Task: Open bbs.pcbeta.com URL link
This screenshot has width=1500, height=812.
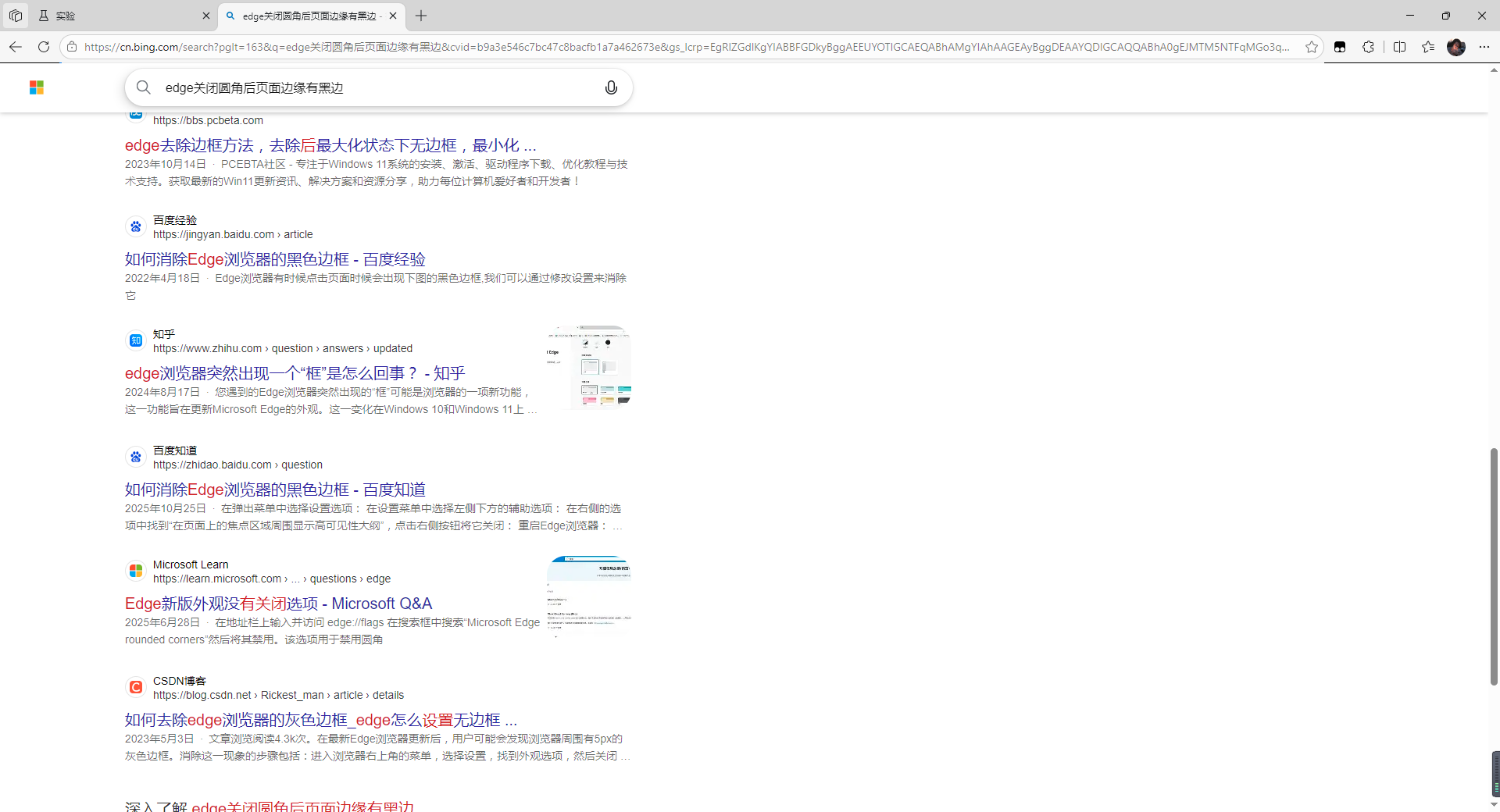Action: coord(208,120)
